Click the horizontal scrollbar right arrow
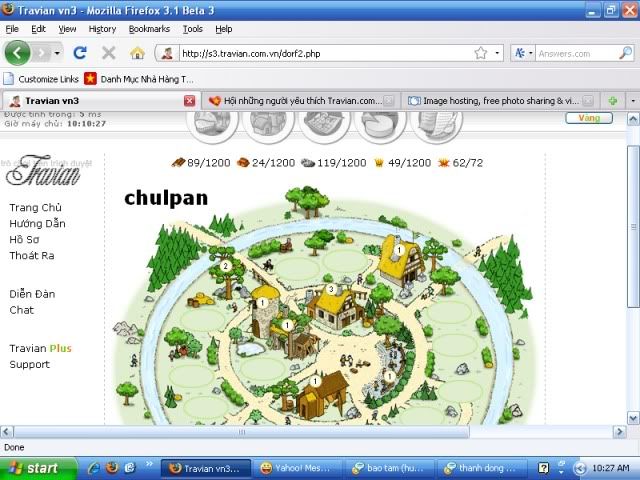The image size is (640, 480). click(620, 431)
